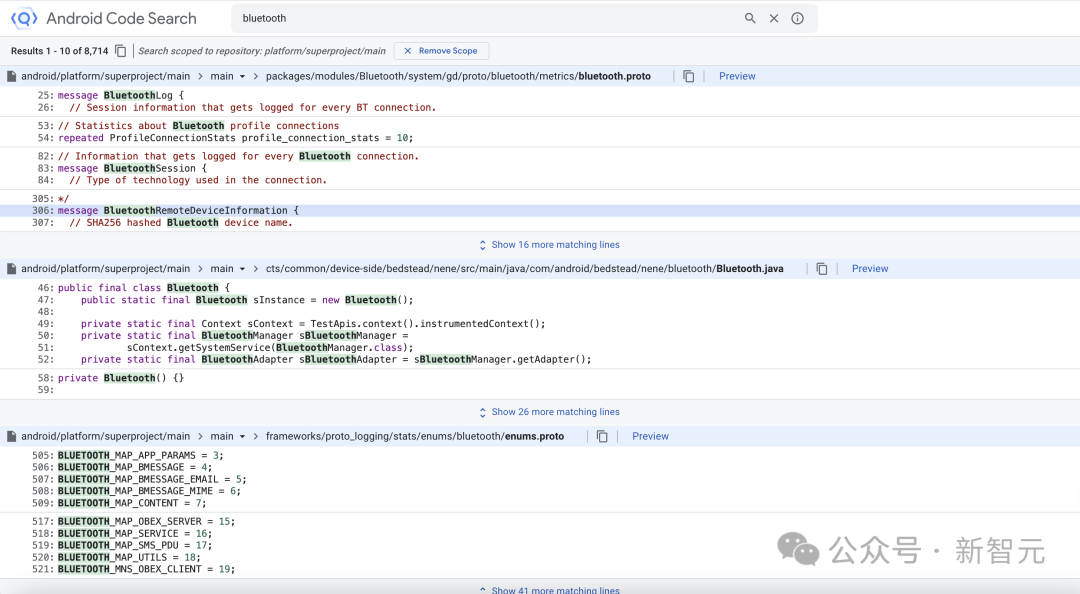Focus the search field containing bluetooth
This screenshot has width=1080, height=594.
click(x=486, y=19)
